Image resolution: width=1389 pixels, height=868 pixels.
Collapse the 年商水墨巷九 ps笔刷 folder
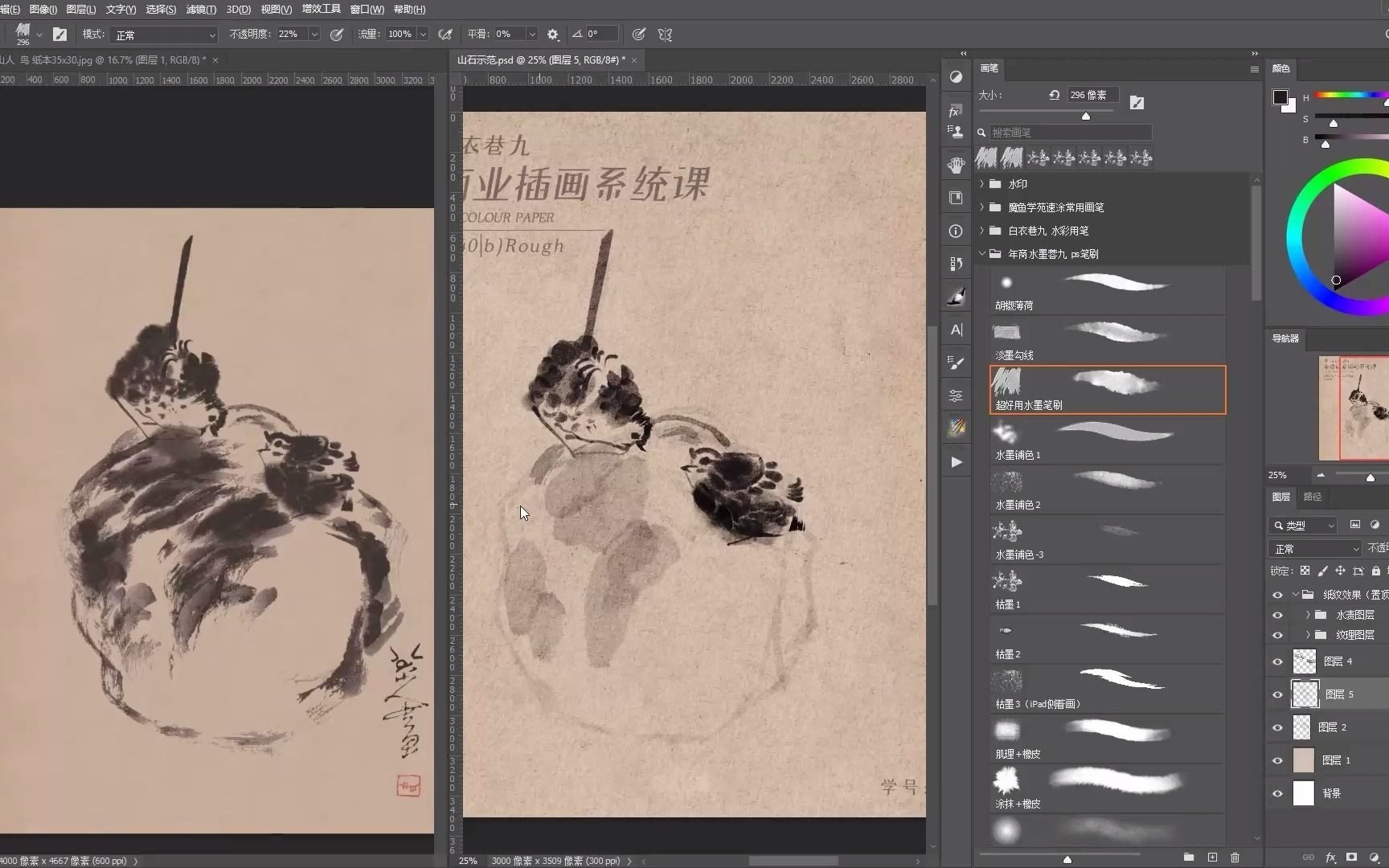tap(981, 254)
